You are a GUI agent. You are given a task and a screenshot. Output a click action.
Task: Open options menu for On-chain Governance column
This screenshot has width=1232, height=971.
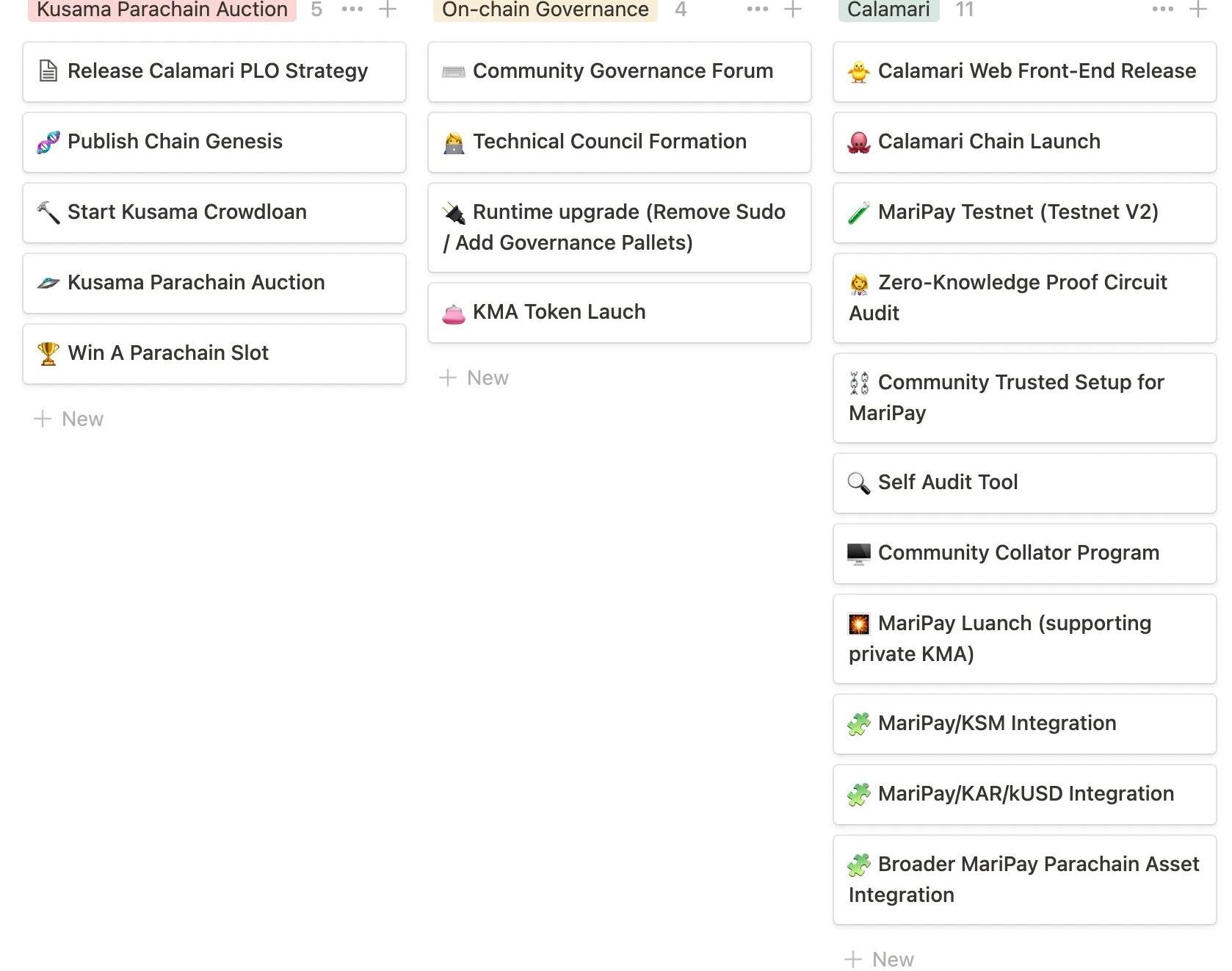point(758,10)
